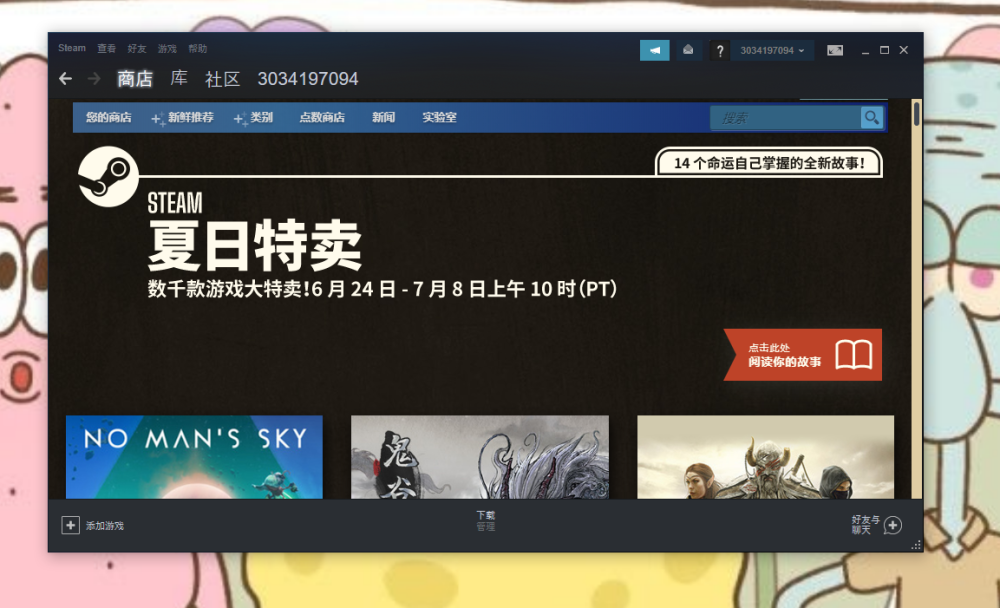Viewport: 1000px width, 608px height.
Task: Open the 好友 menu
Action: pos(136,48)
